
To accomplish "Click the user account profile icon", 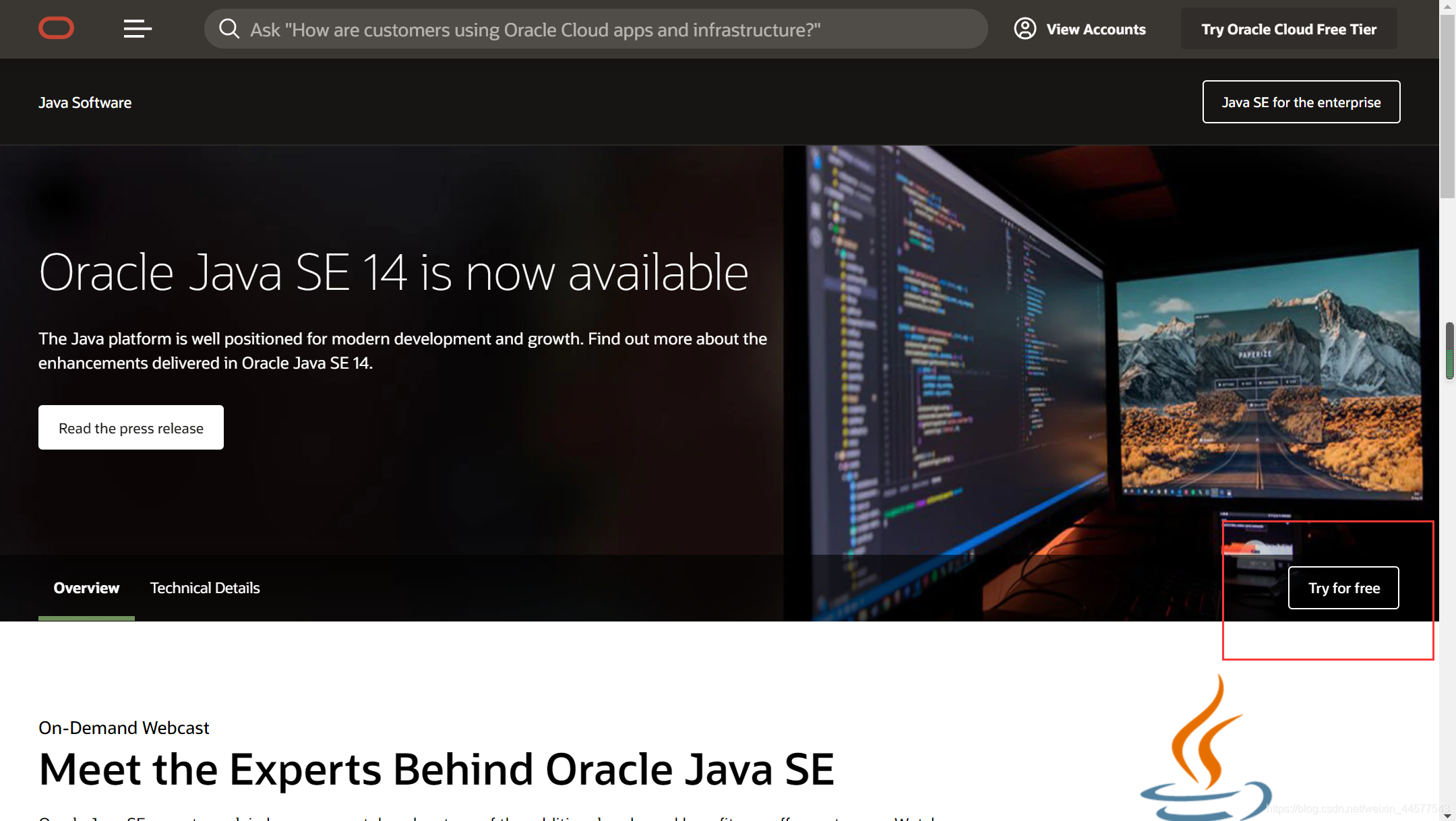I will pyautogui.click(x=1025, y=29).
